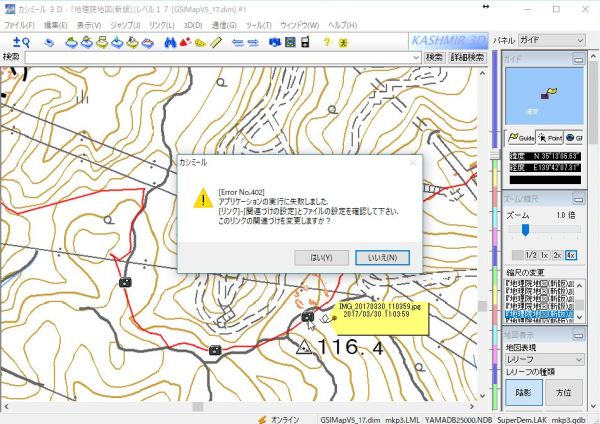Open the ツール(T) menu

coord(258,25)
